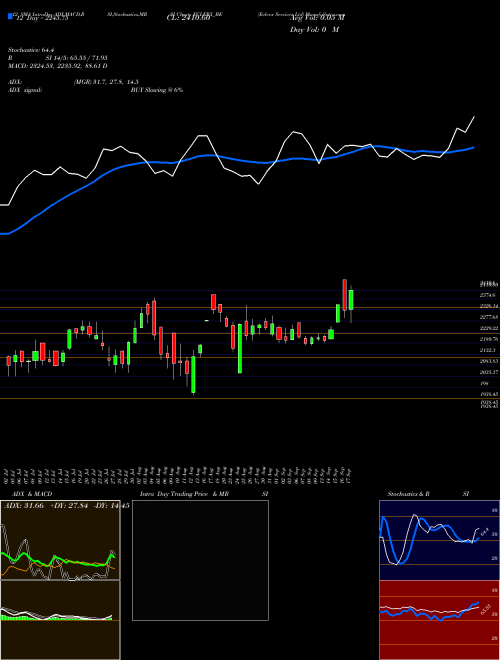Image resolution: width=500 pixels, height=660 pixels.
Task: Select the ADX '(MGR) 31.7, 27.8, 14.5' text
Action: point(106,82)
